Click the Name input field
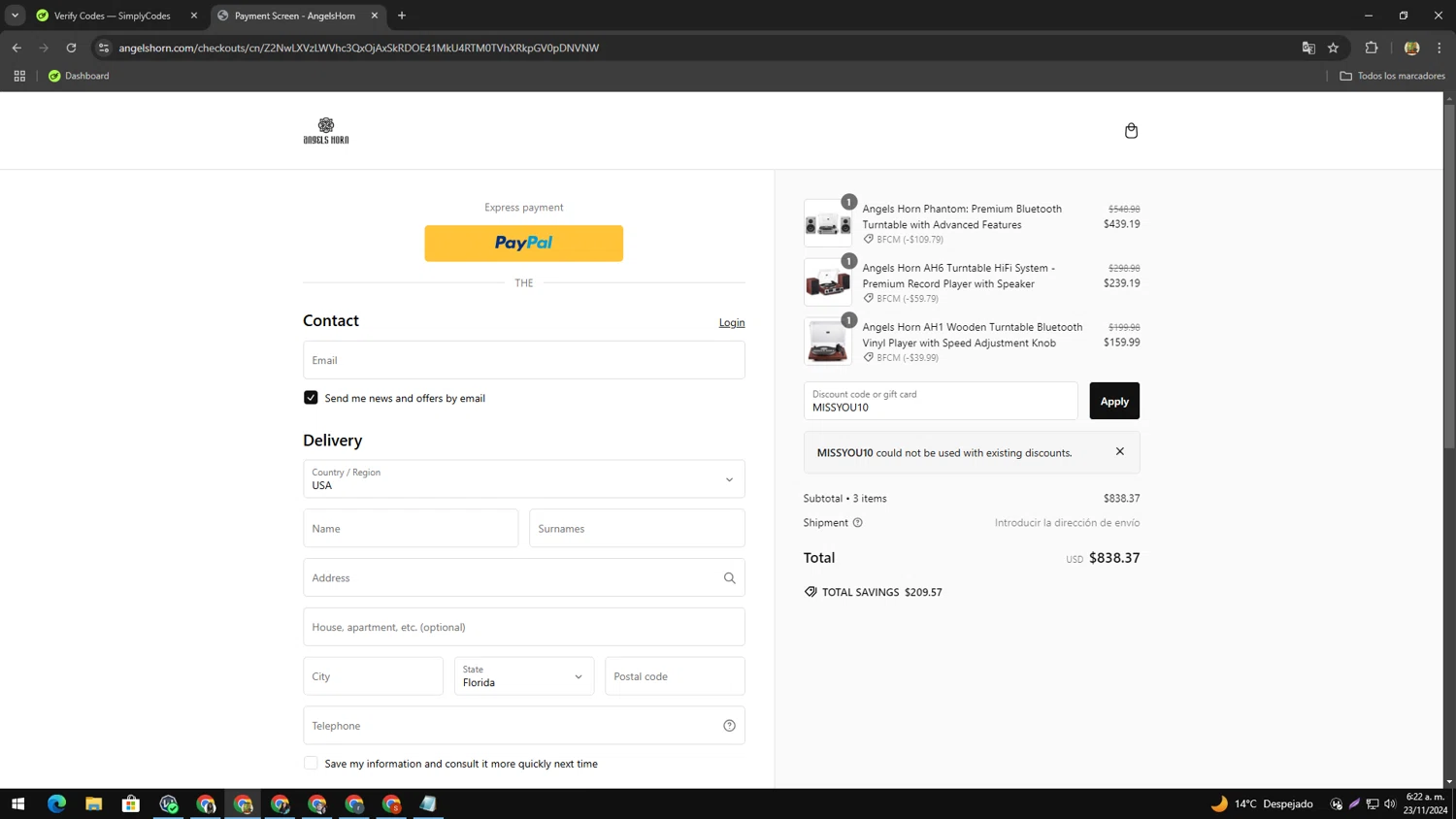The height and width of the screenshot is (819, 1456). coord(411,529)
